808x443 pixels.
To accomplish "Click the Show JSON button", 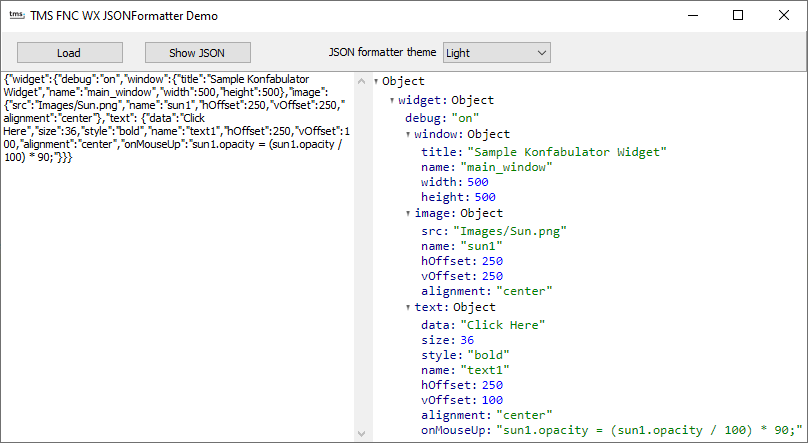I will click(197, 53).
